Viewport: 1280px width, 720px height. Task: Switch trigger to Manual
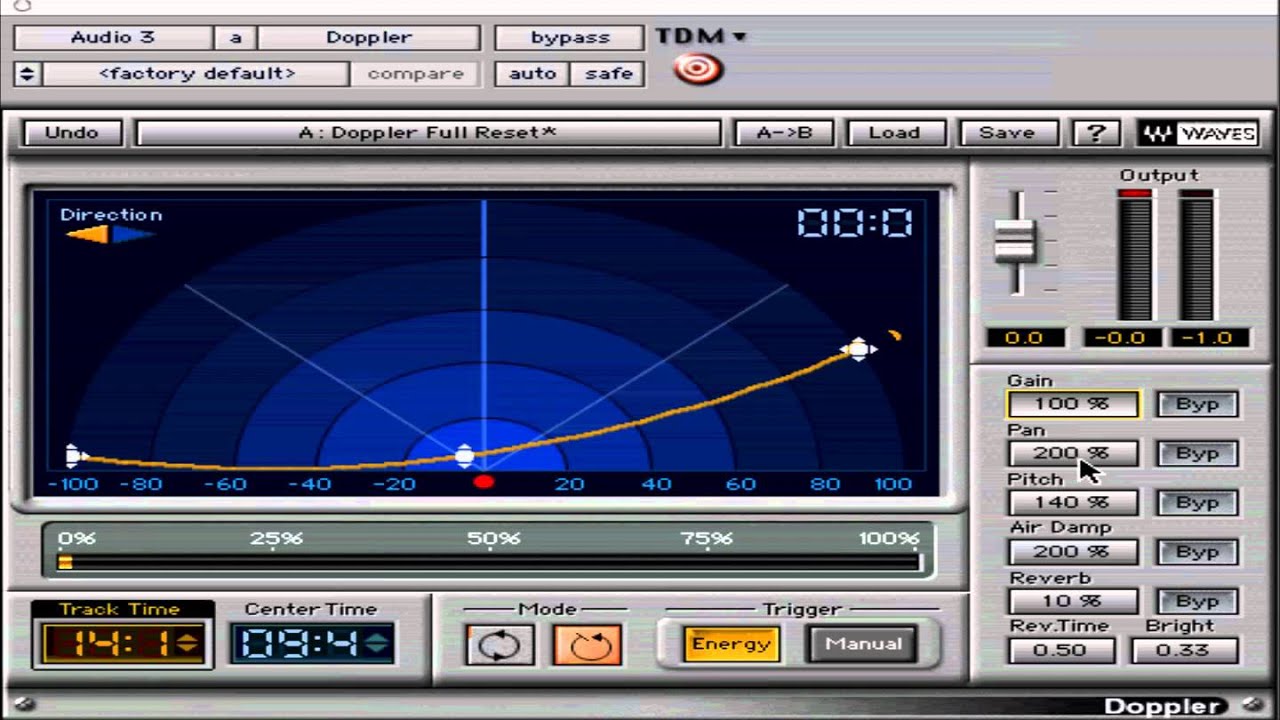point(863,643)
